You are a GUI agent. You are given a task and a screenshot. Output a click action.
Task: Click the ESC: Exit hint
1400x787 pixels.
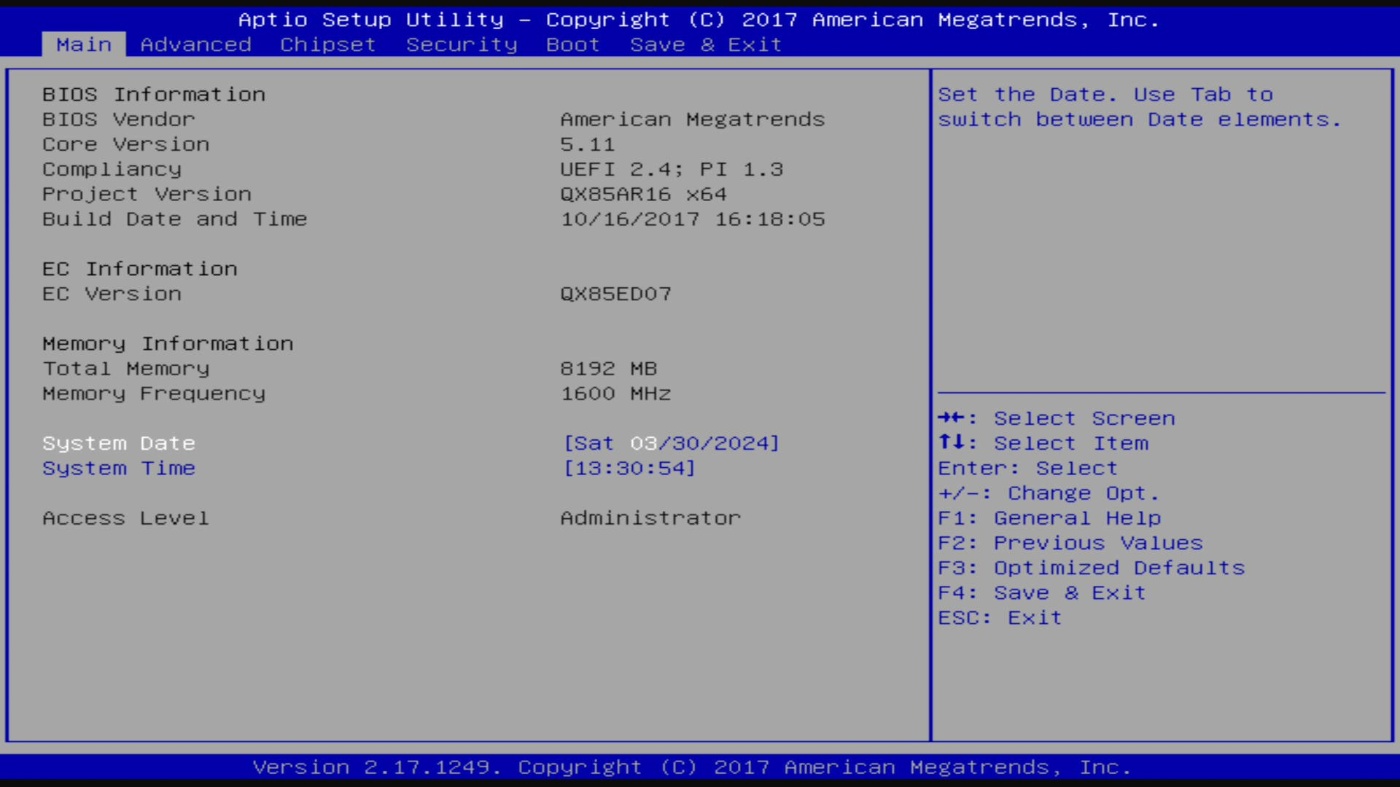click(1000, 618)
